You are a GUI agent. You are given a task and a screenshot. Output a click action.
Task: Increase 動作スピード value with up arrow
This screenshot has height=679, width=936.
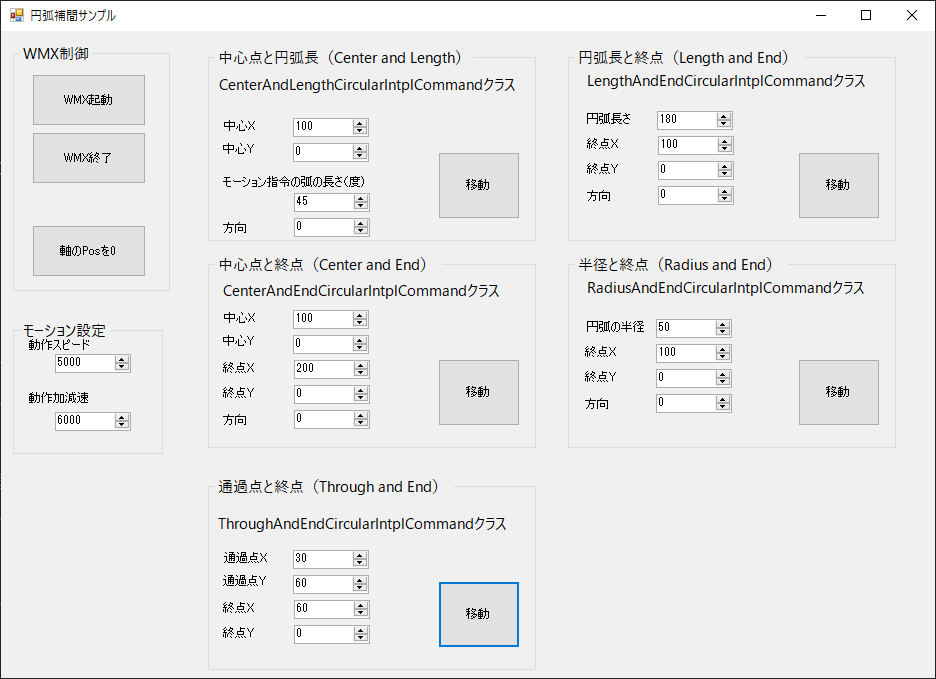click(x=122, y=358)
